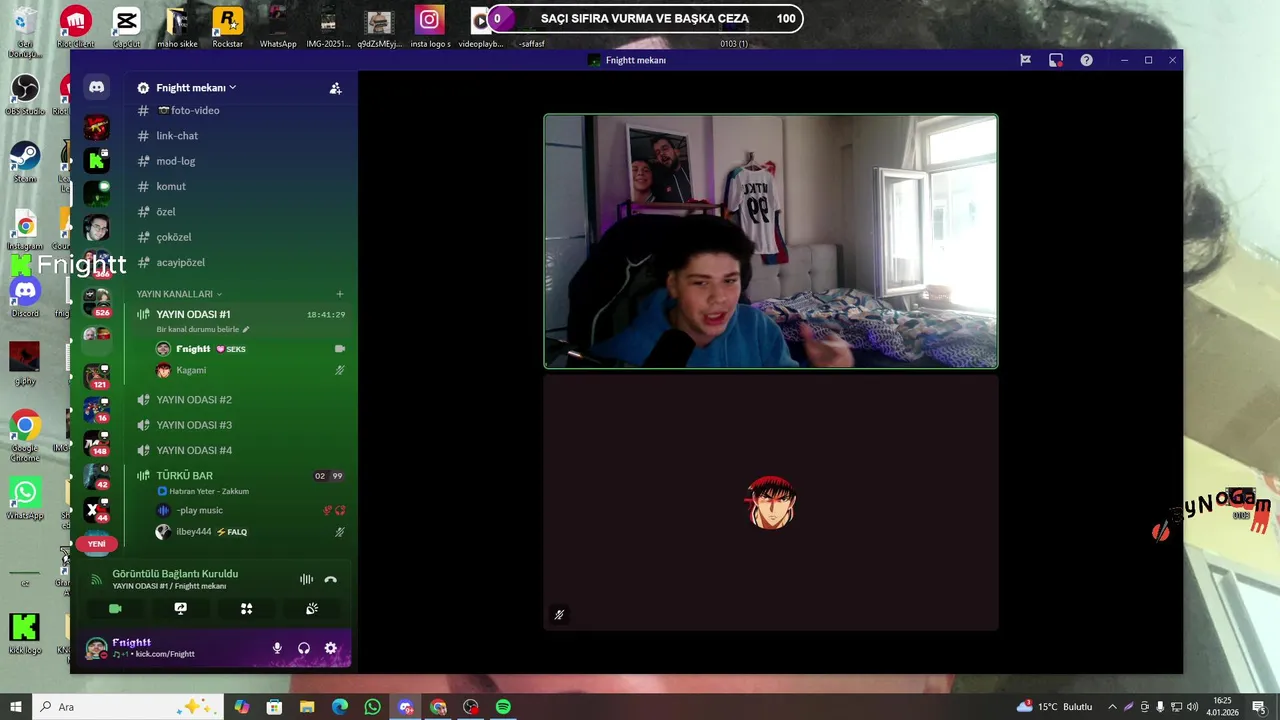Open the Steam desktop shortcut
Image resolution: width=1280 pixels, height=720 pixels.
coord(24,162)
